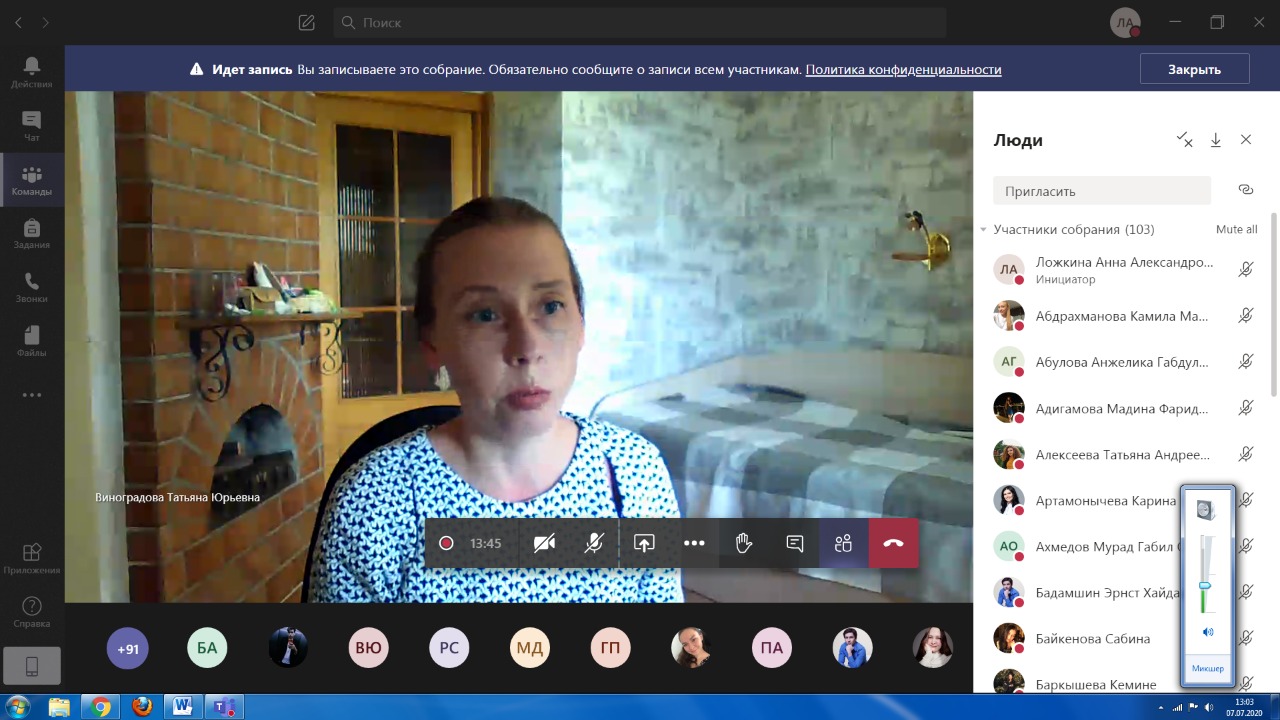Switch to the Assignments tab in sidebar
This screenshot has height=720, width=1280.
pos(32,234)
